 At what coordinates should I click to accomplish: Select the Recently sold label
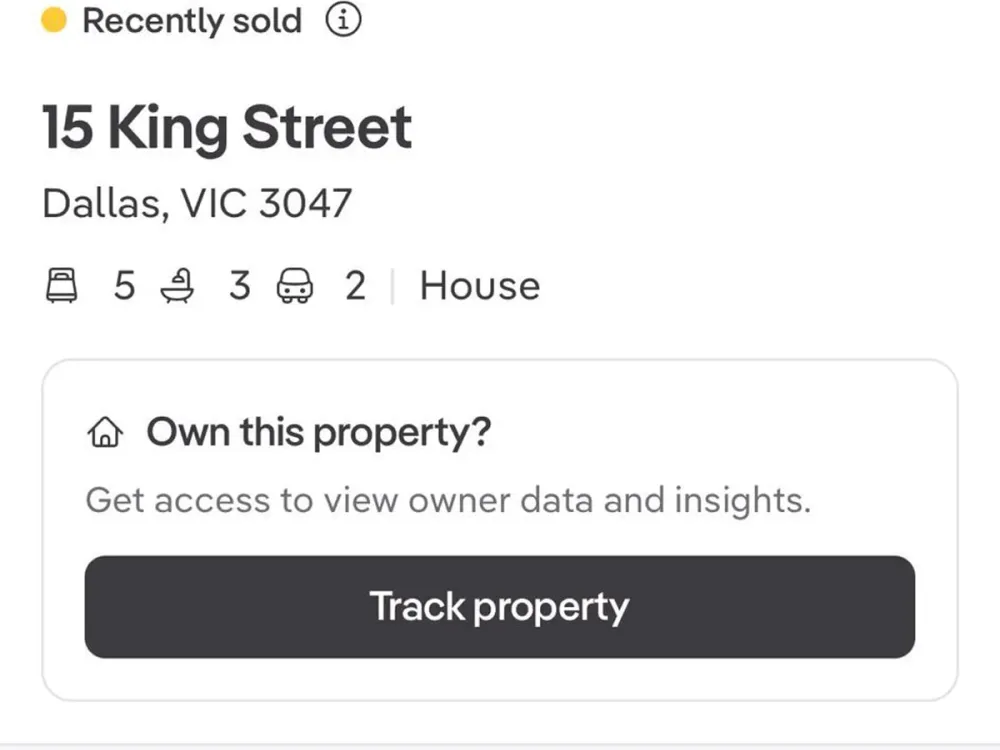click(191, 21)
